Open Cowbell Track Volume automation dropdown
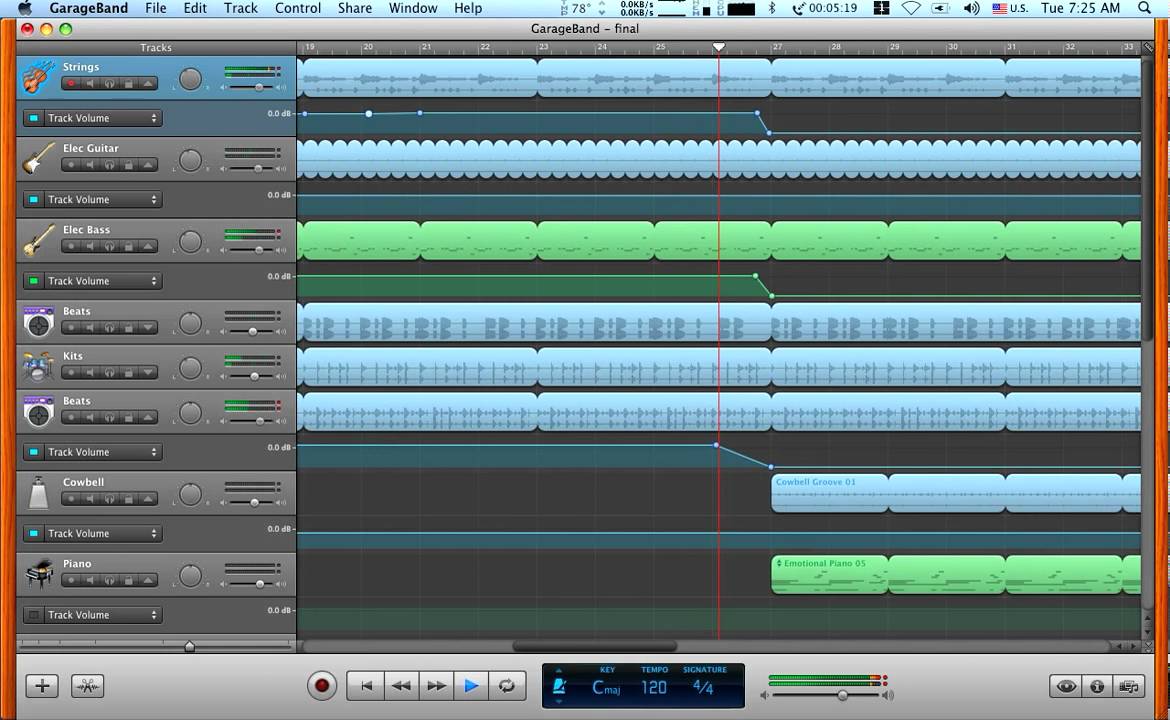Image resolution: width=1170 pixels, height=720 pixels. click(x=102, y=533)
